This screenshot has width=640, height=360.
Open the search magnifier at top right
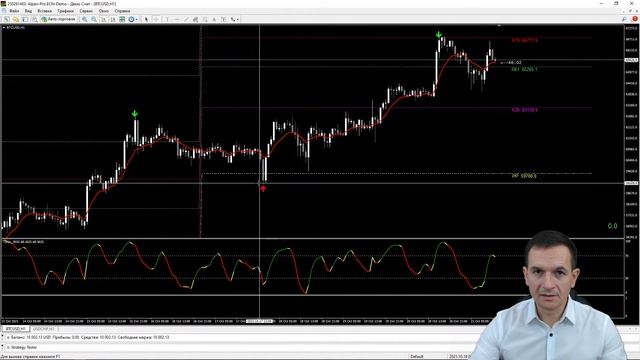point(624,19)
